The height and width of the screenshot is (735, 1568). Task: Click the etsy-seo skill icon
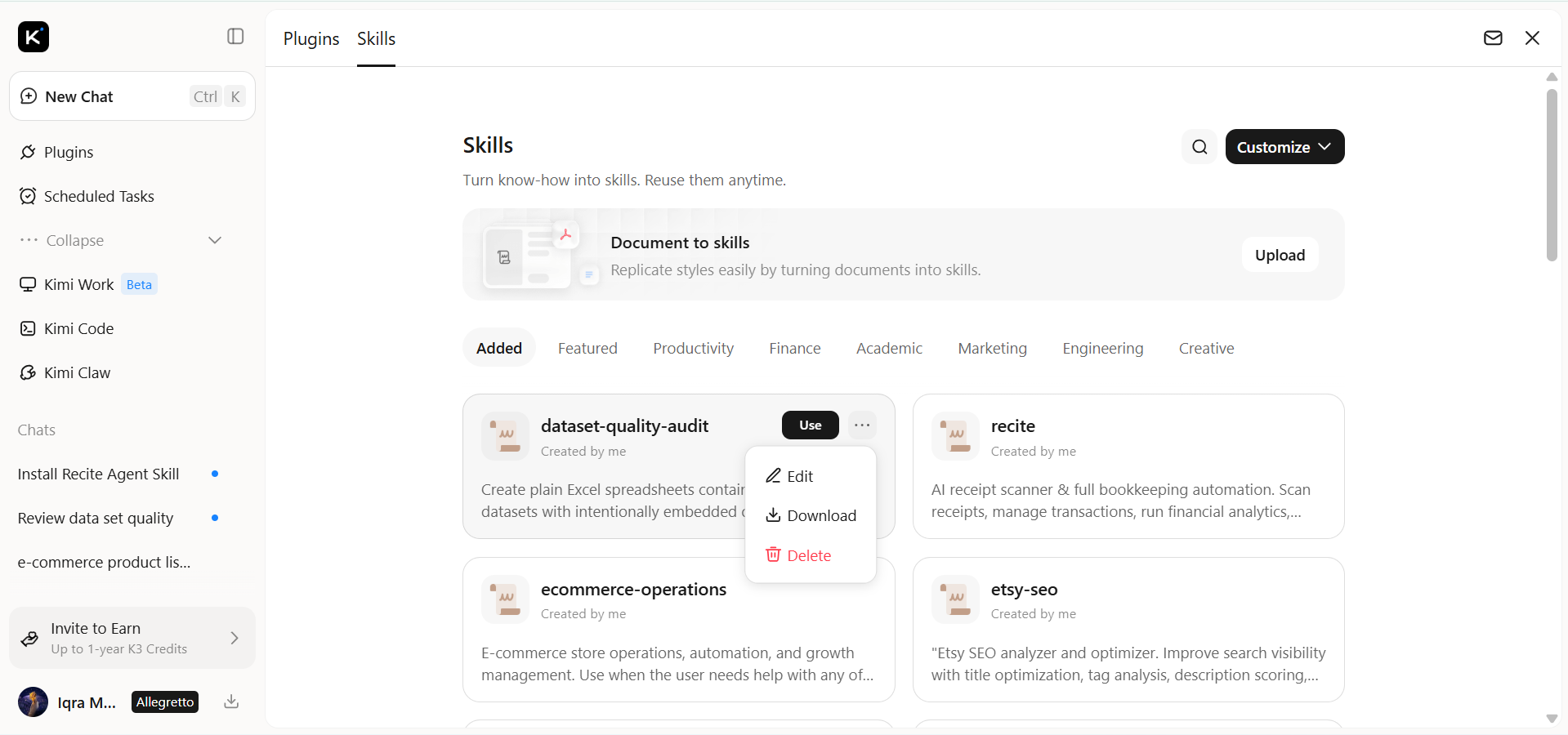[x=955, y=599]
